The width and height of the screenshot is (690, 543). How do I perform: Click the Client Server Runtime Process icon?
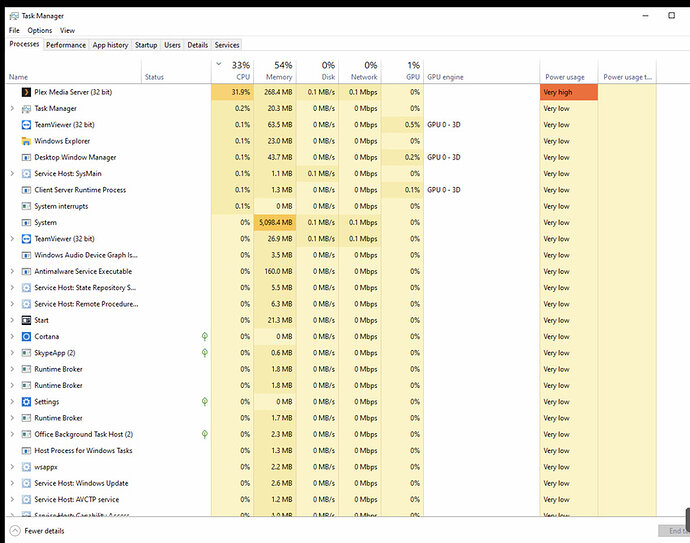[26, 190]
